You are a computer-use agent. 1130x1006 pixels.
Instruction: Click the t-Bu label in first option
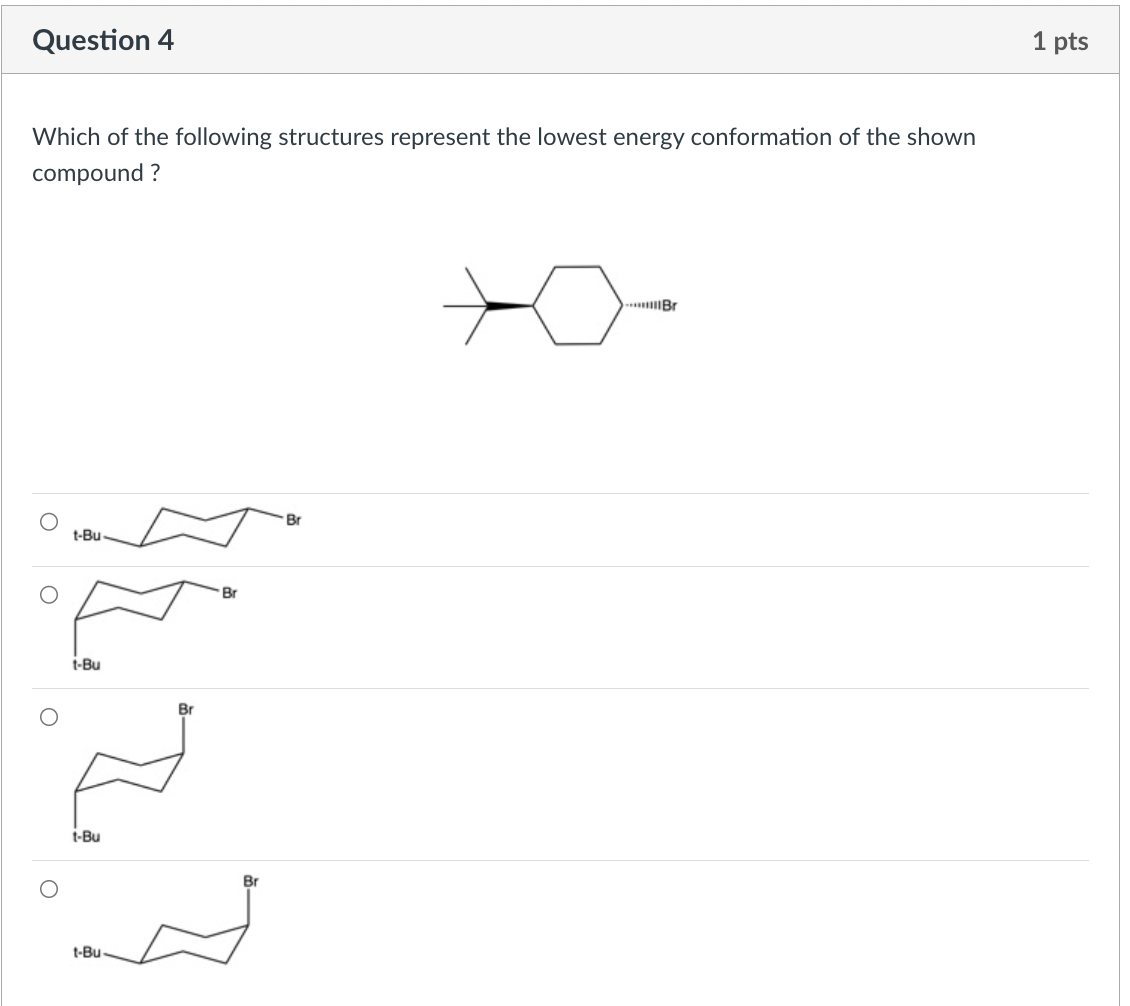tap(85, 535)
